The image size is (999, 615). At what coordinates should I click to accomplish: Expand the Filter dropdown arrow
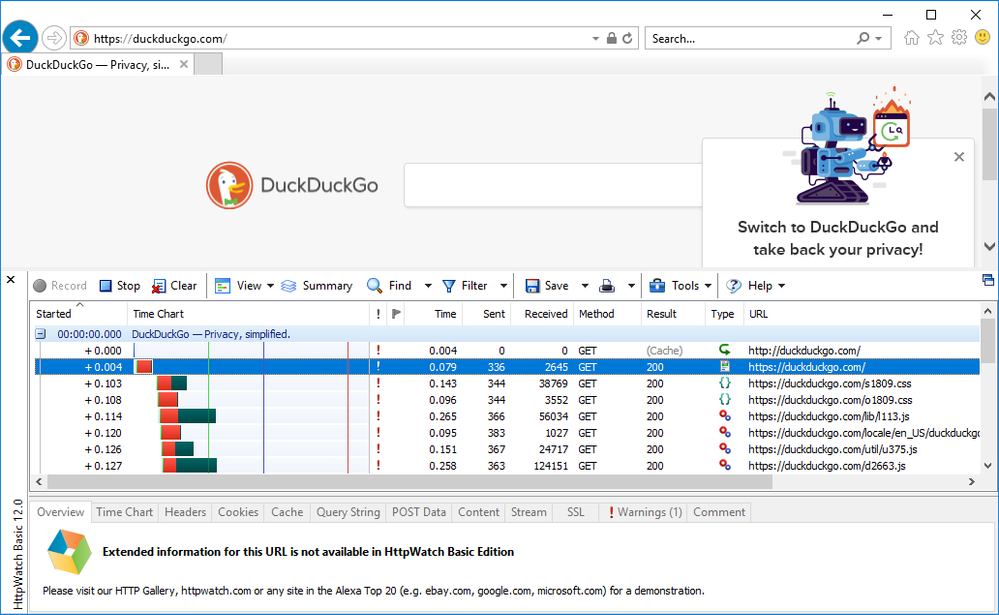503,286
